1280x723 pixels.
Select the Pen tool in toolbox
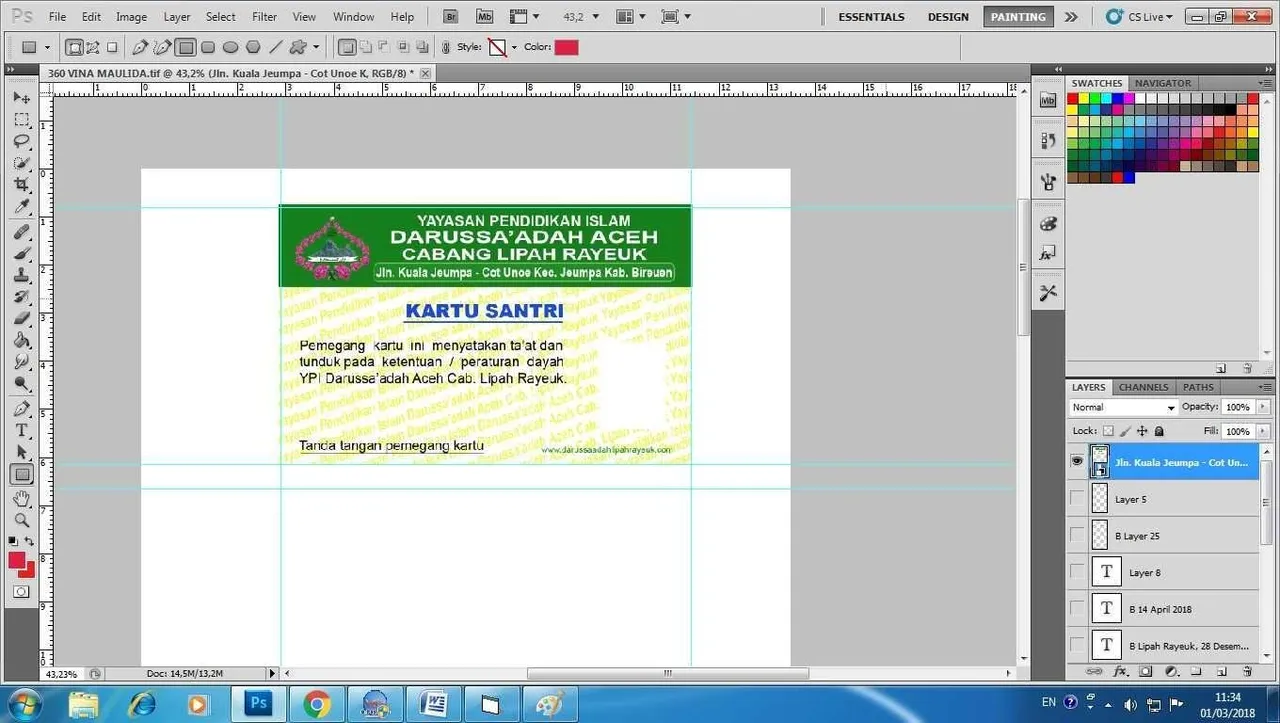[21, 409]
